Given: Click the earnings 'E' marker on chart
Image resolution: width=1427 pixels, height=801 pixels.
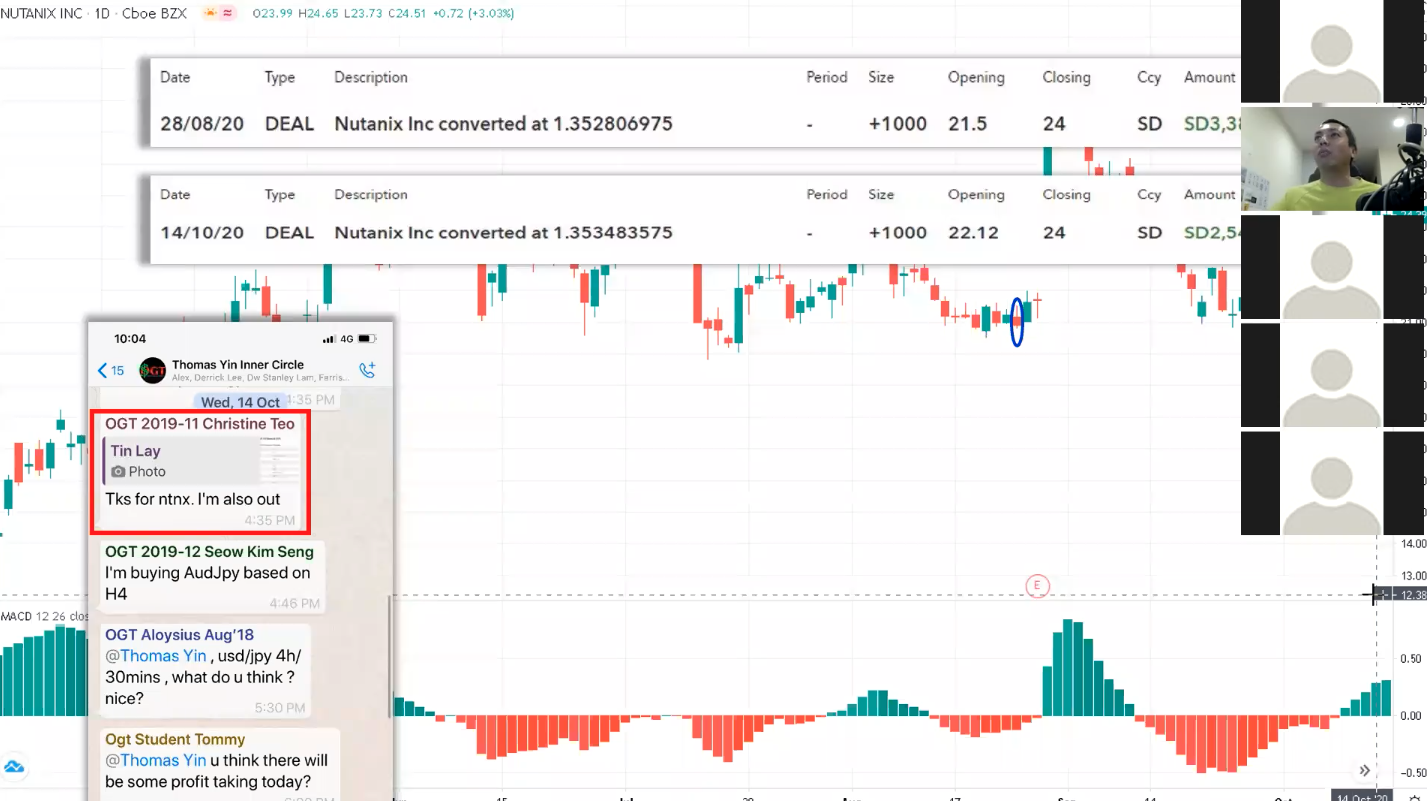Looking at the screenshot, I should pyautogui.click(x=1037, y=586).
